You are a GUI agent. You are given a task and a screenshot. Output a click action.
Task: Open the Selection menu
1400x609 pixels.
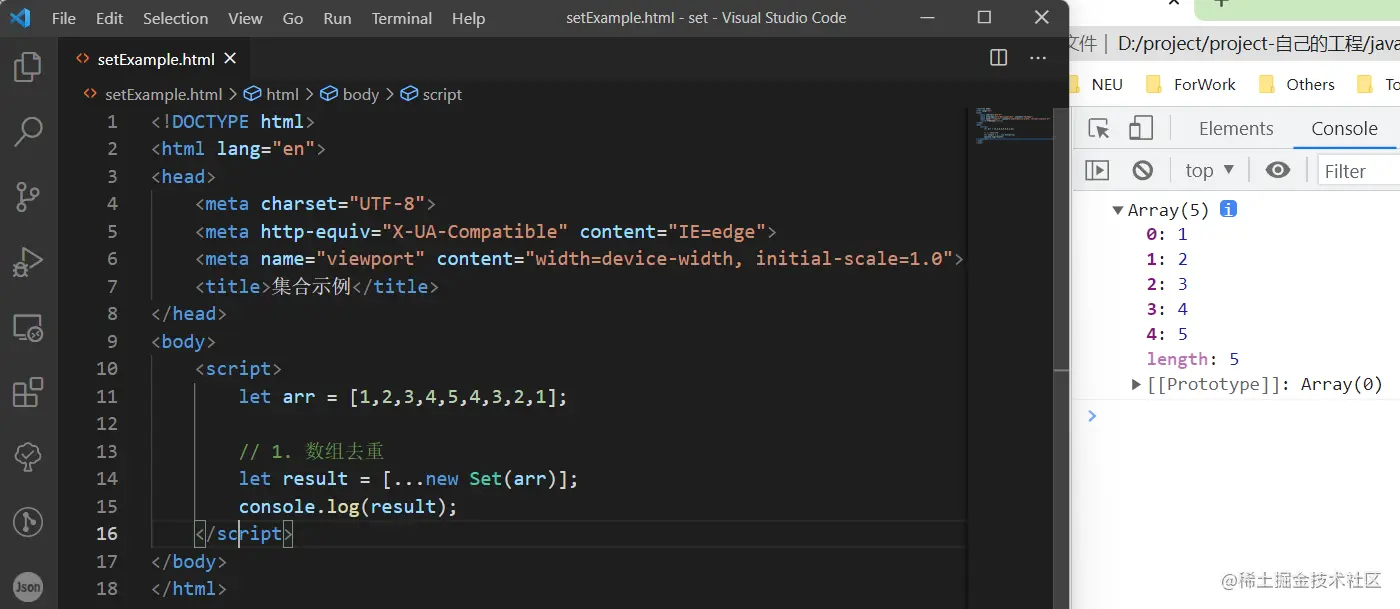coord(176,18)
